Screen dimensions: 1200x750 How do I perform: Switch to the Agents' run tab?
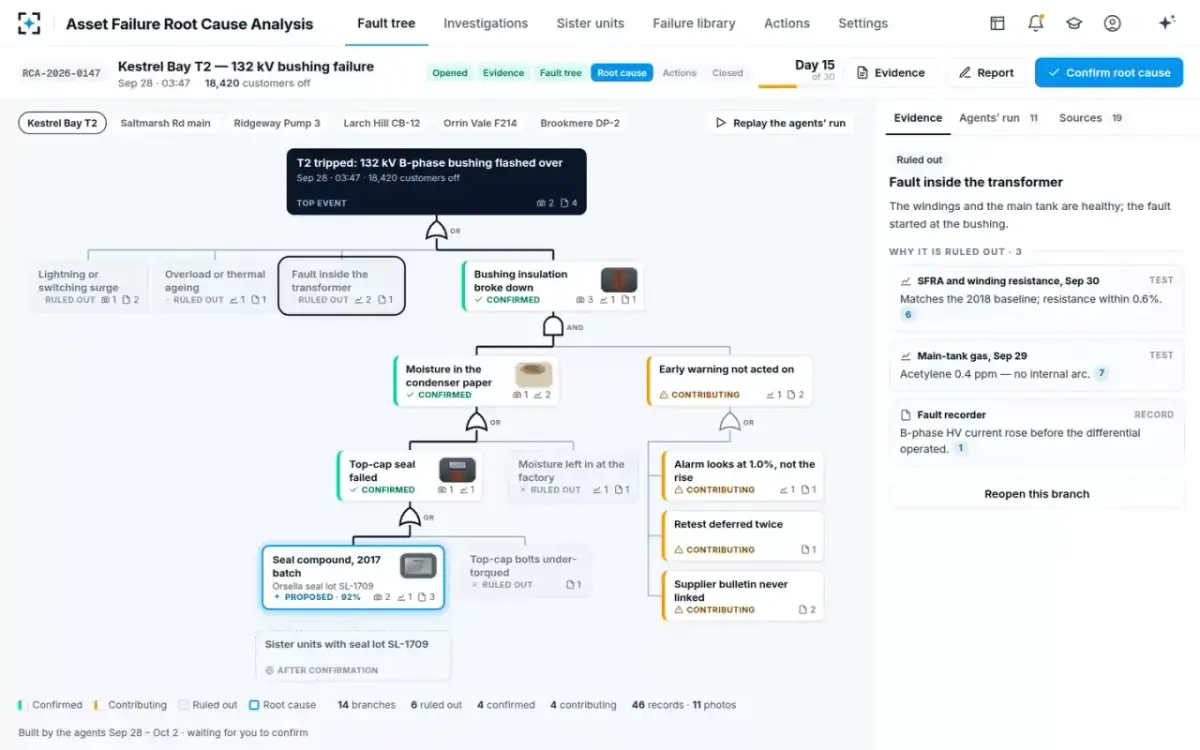(x=997, y=118)
